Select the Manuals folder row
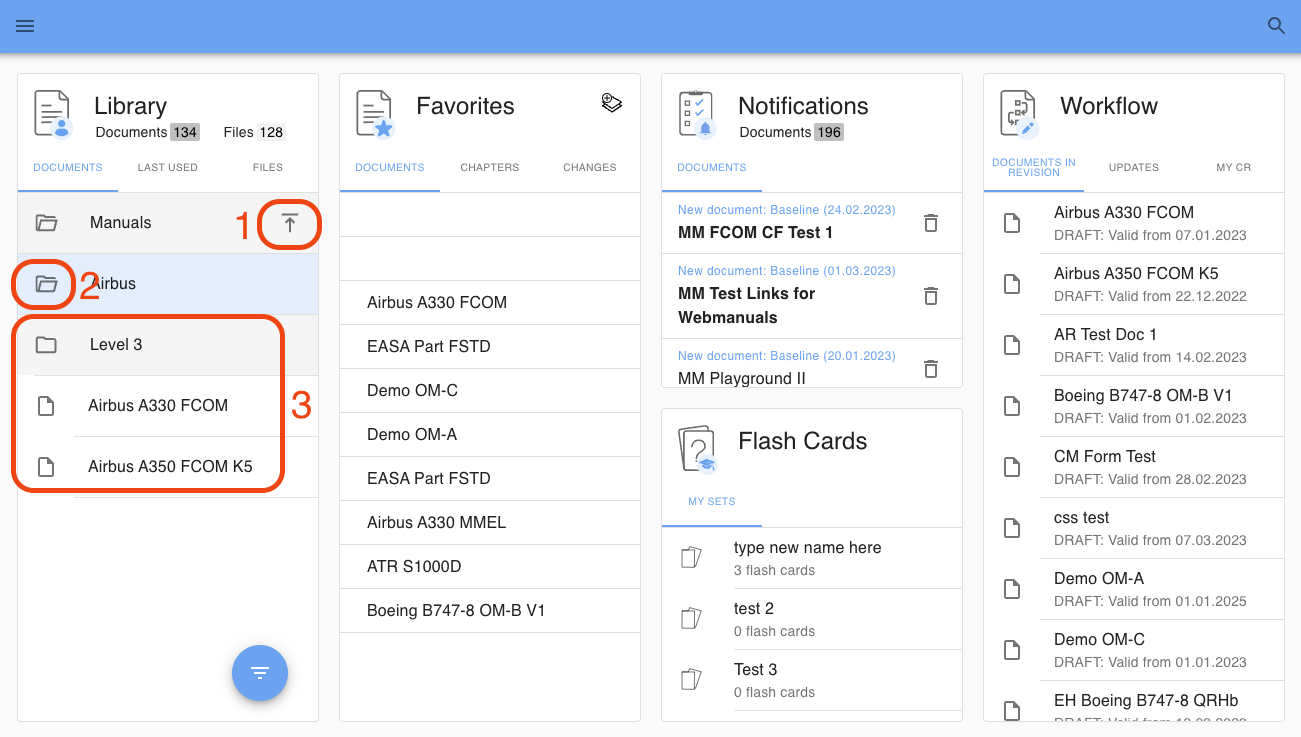 coord(168,223)
